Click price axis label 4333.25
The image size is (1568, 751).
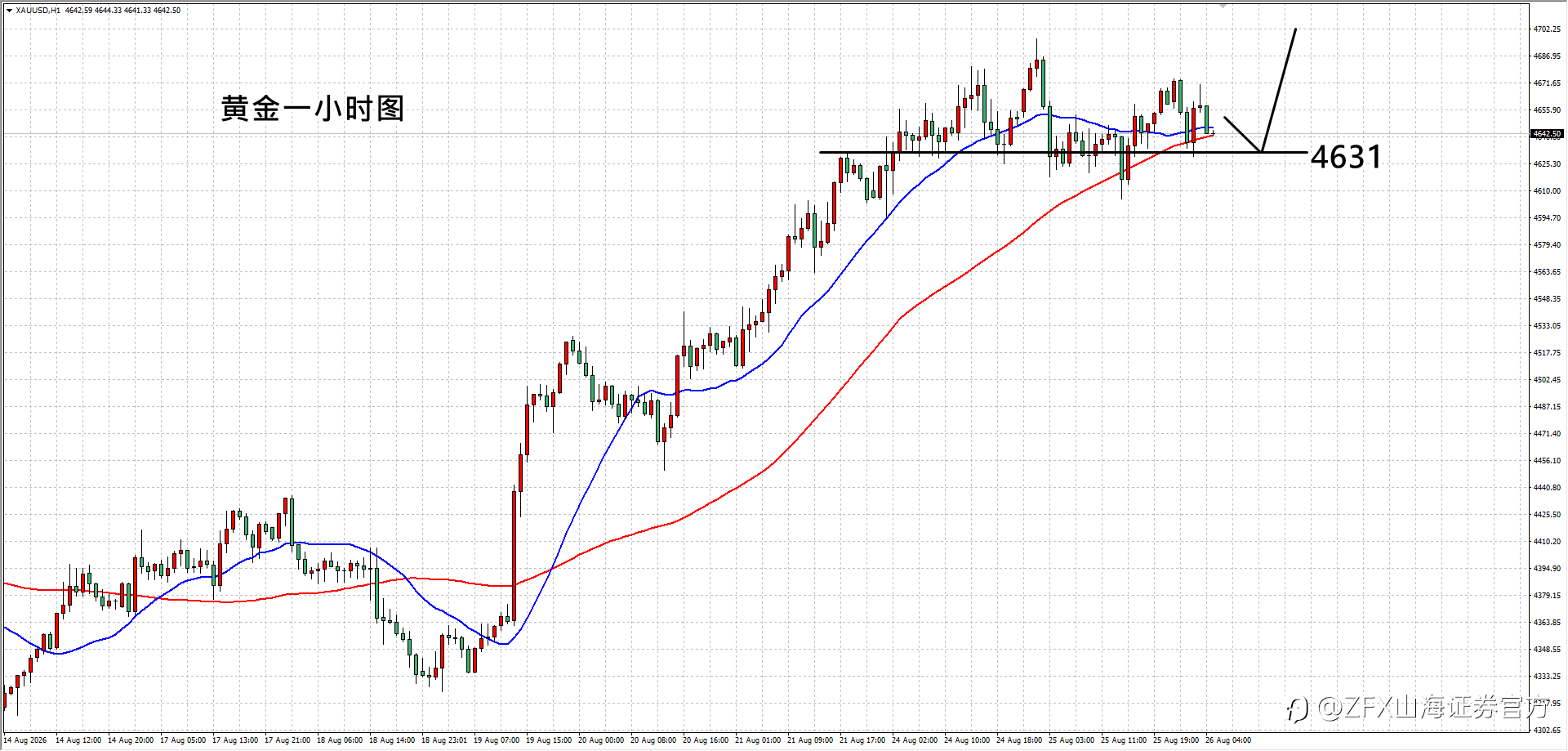click(x=1547, y=677)
